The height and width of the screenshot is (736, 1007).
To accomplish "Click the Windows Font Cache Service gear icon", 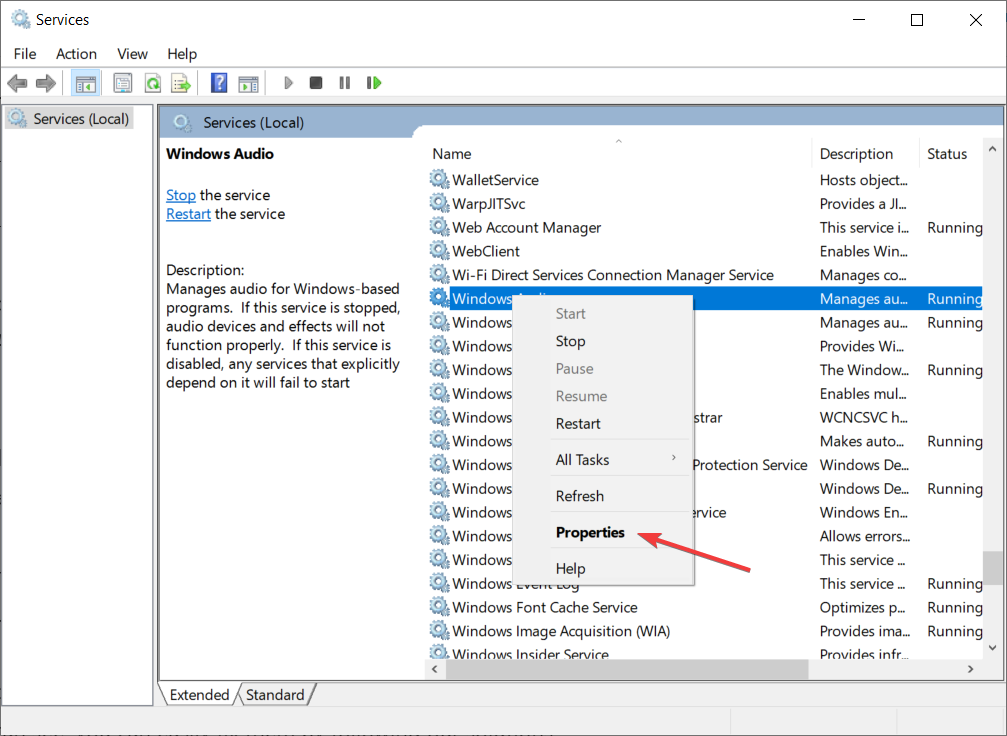I will 439,607.
